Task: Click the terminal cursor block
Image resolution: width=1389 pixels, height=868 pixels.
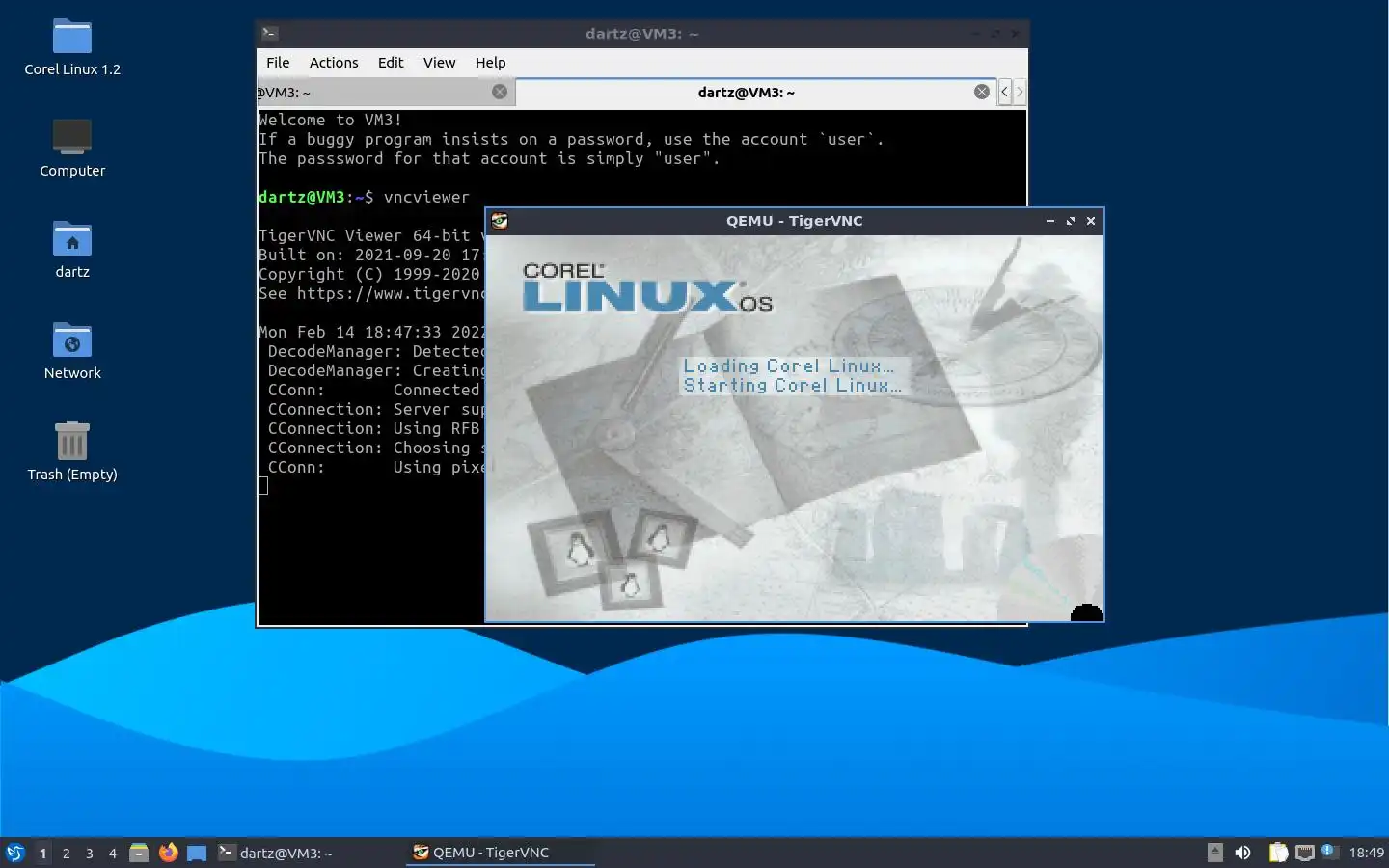Action: (x=263, y=486)
